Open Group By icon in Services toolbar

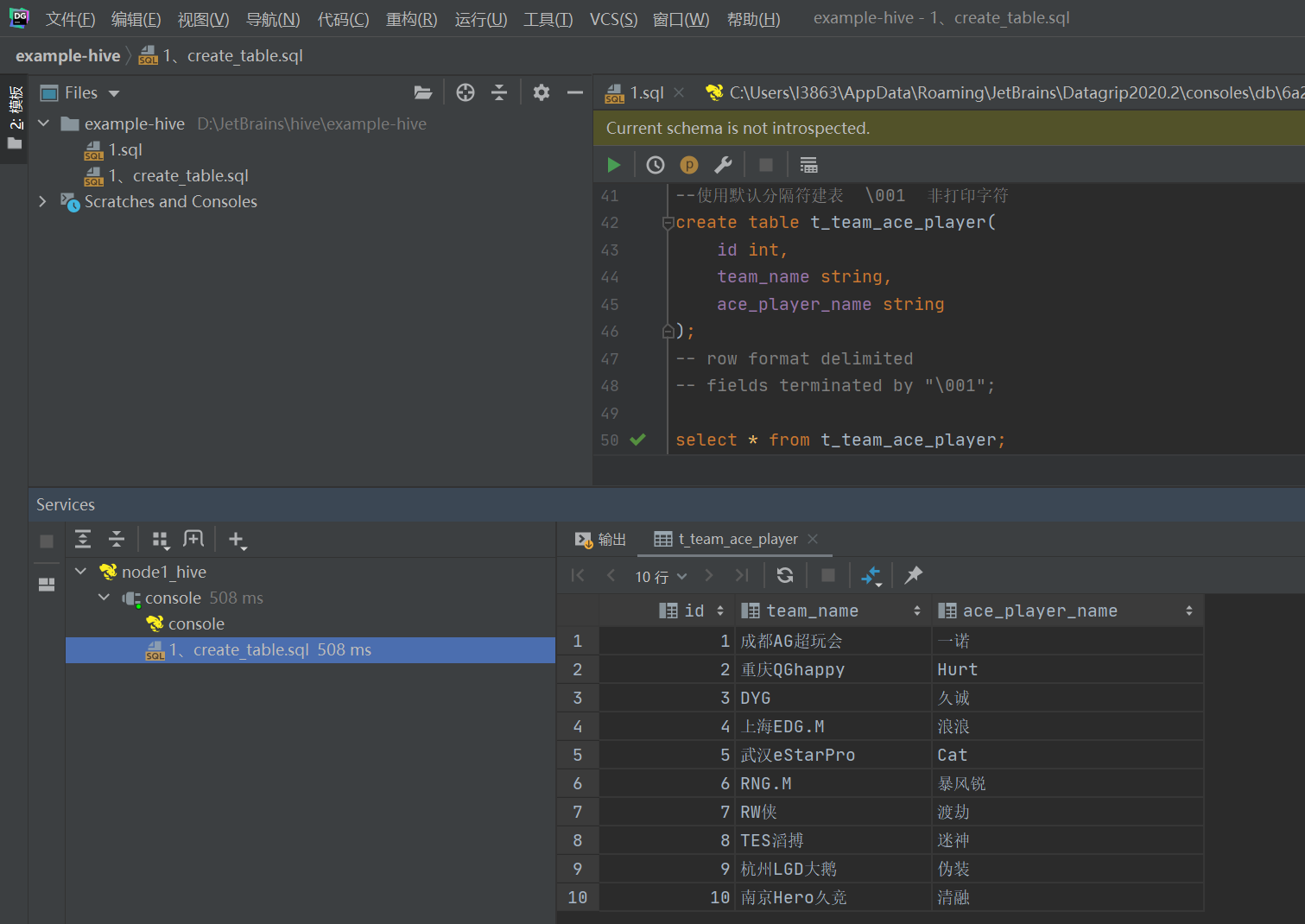pyautogui.click(x=161, y=540)
